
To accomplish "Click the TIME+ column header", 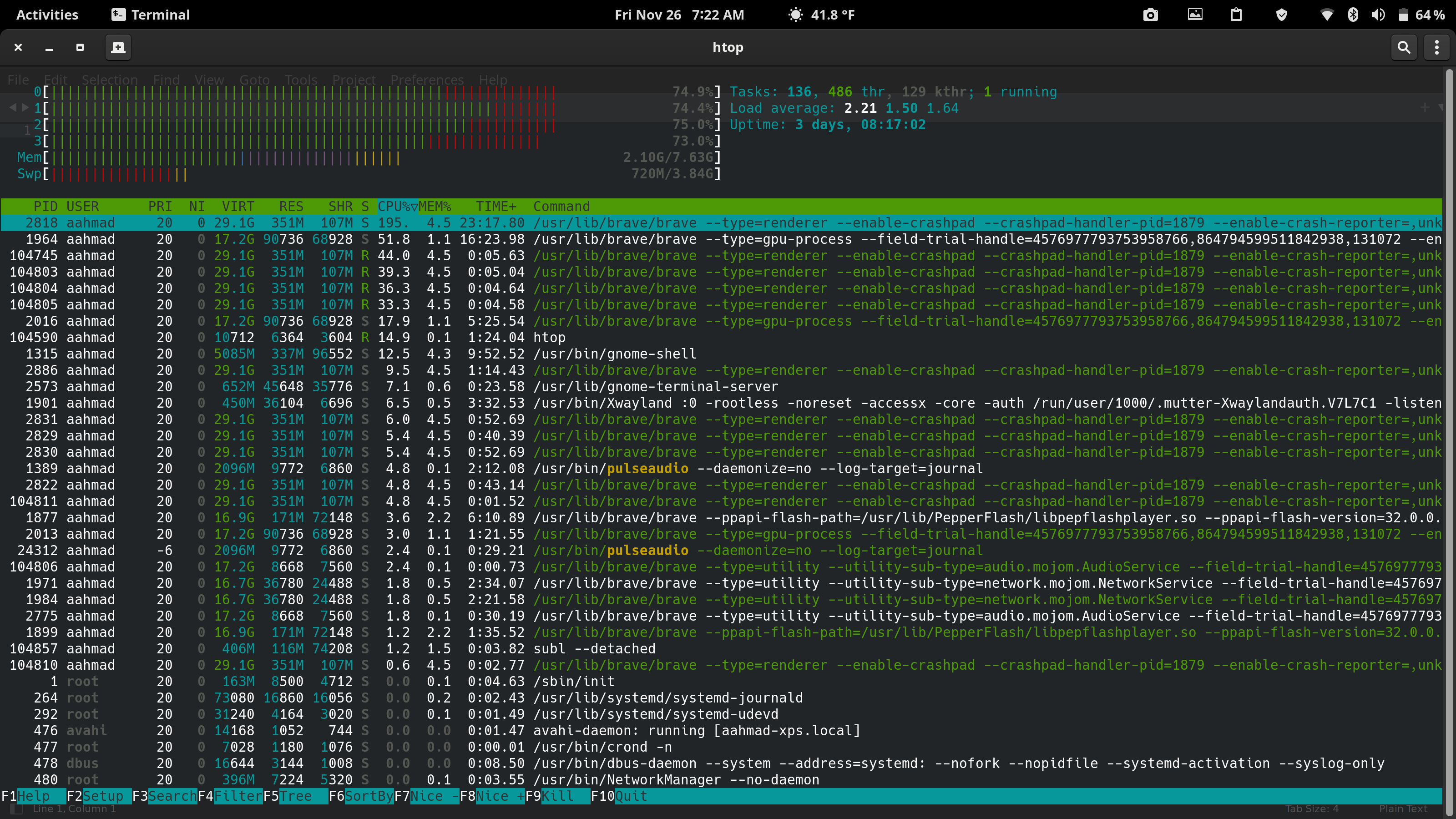I will coord(496,206).
